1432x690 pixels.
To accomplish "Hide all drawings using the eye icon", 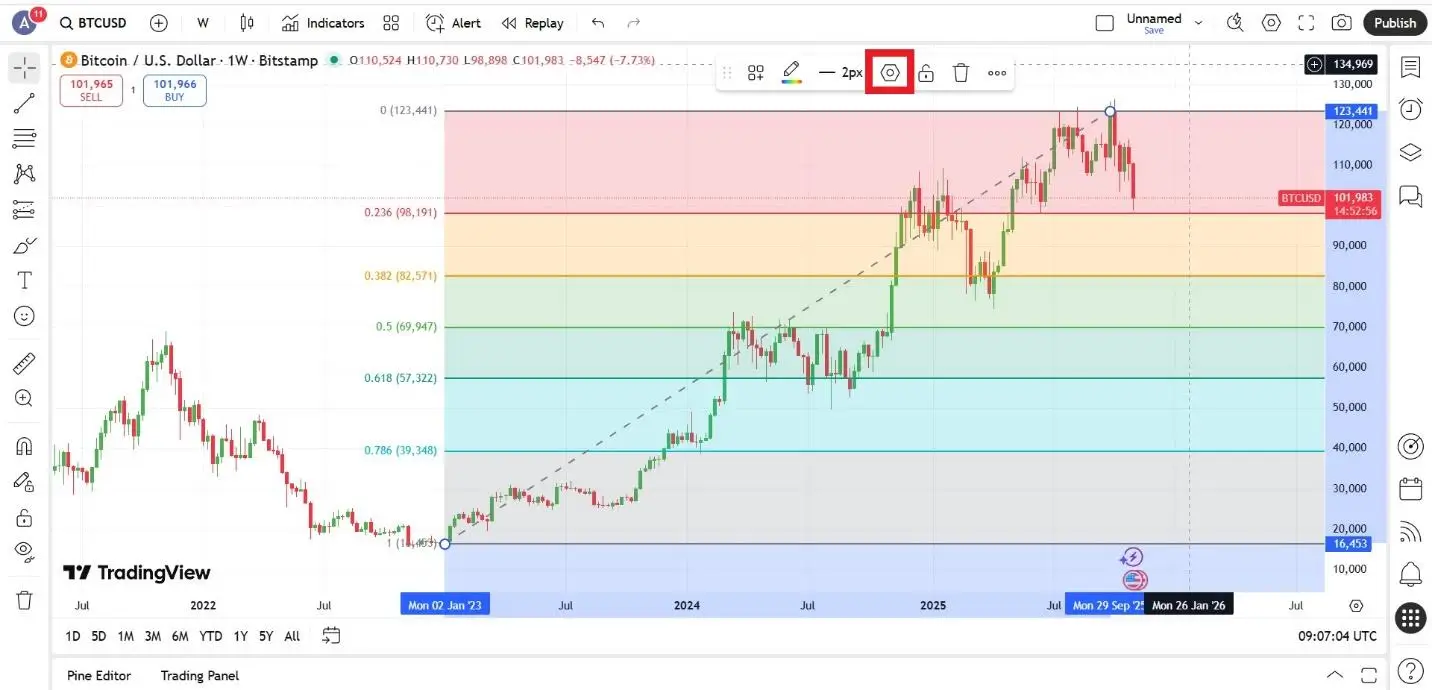I will pos(24,551).
